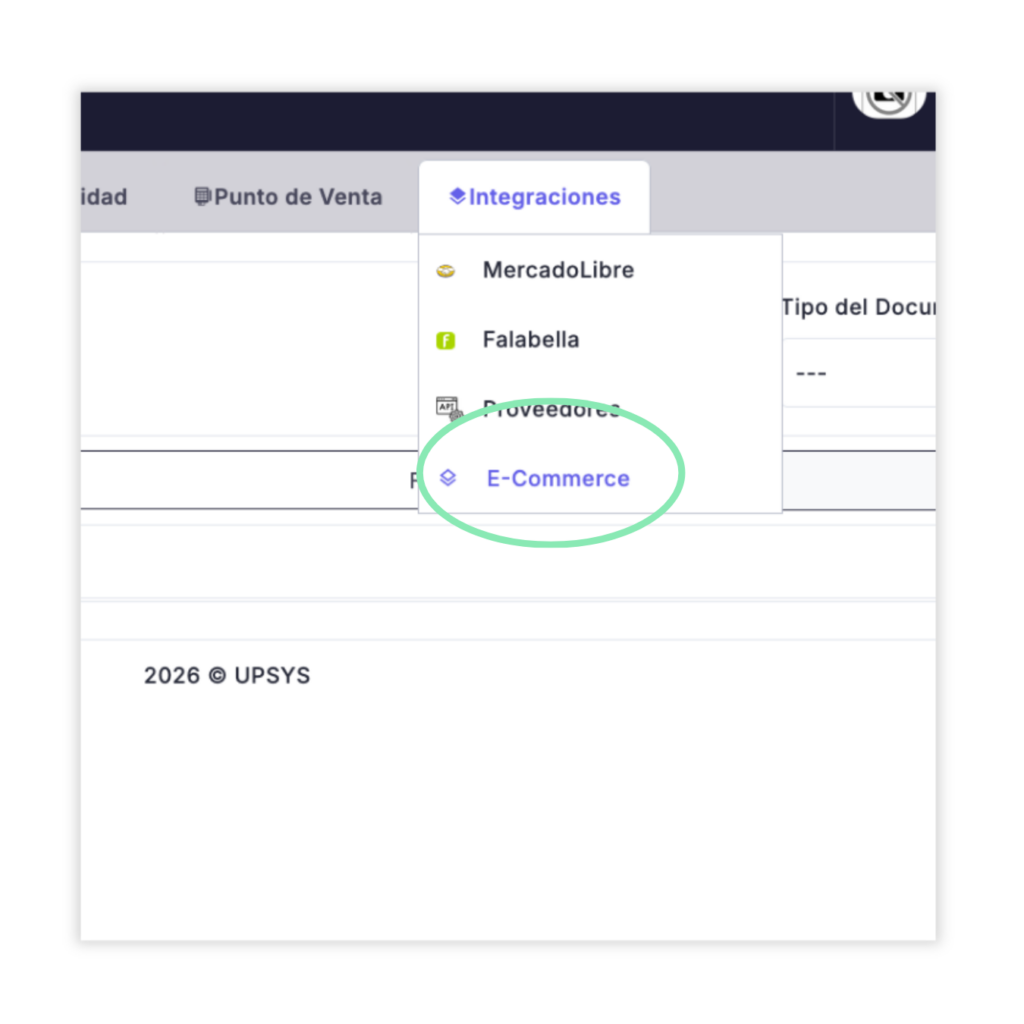The height and width of the screenshot is (1024, 1024).
Task: Click the E-Commerce layers icon
Action: tap(448, 478)
